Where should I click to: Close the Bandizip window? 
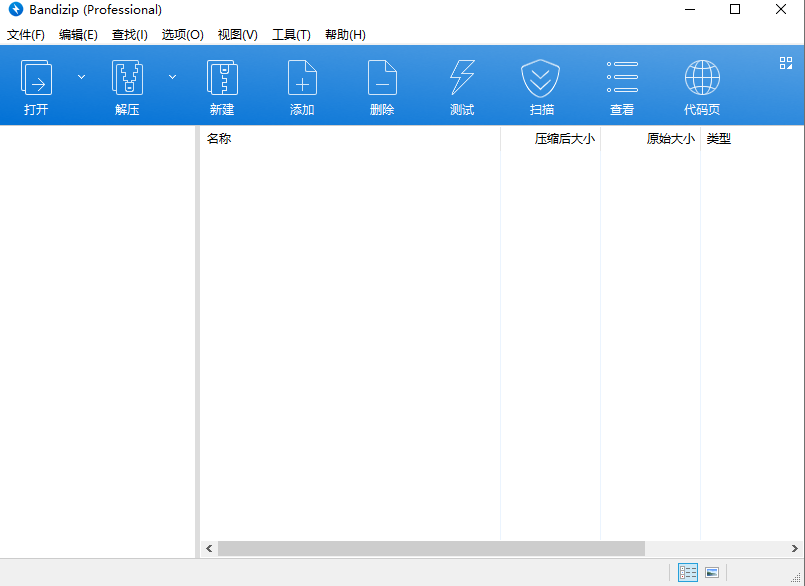[x=781, y=9]
